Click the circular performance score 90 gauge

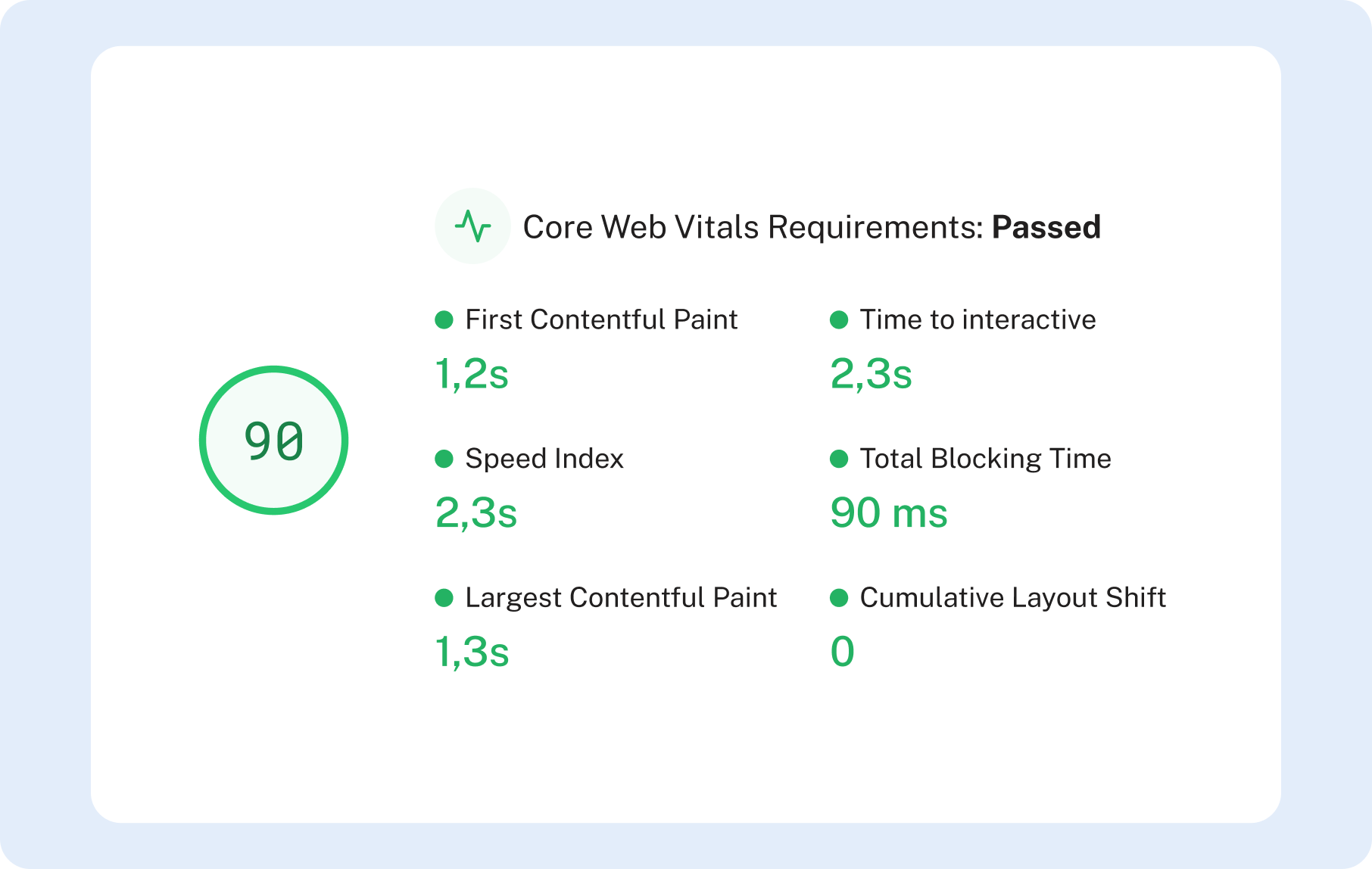pyautogui.click(x=273, y=441)
